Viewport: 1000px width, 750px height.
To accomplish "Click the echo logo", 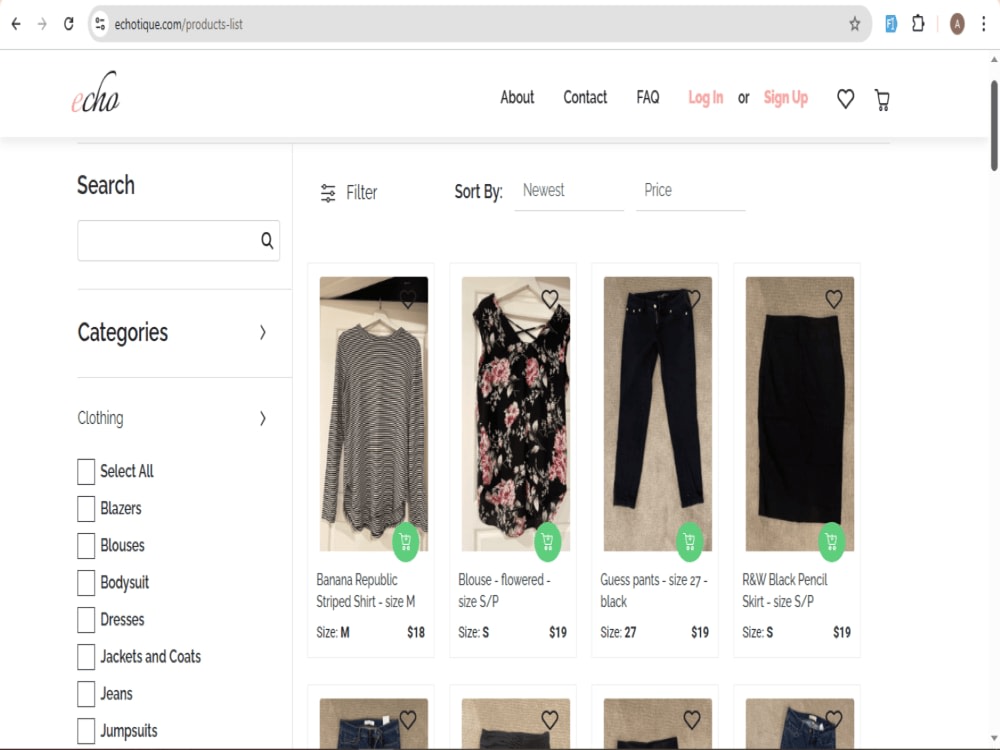I will pos(95,92).
